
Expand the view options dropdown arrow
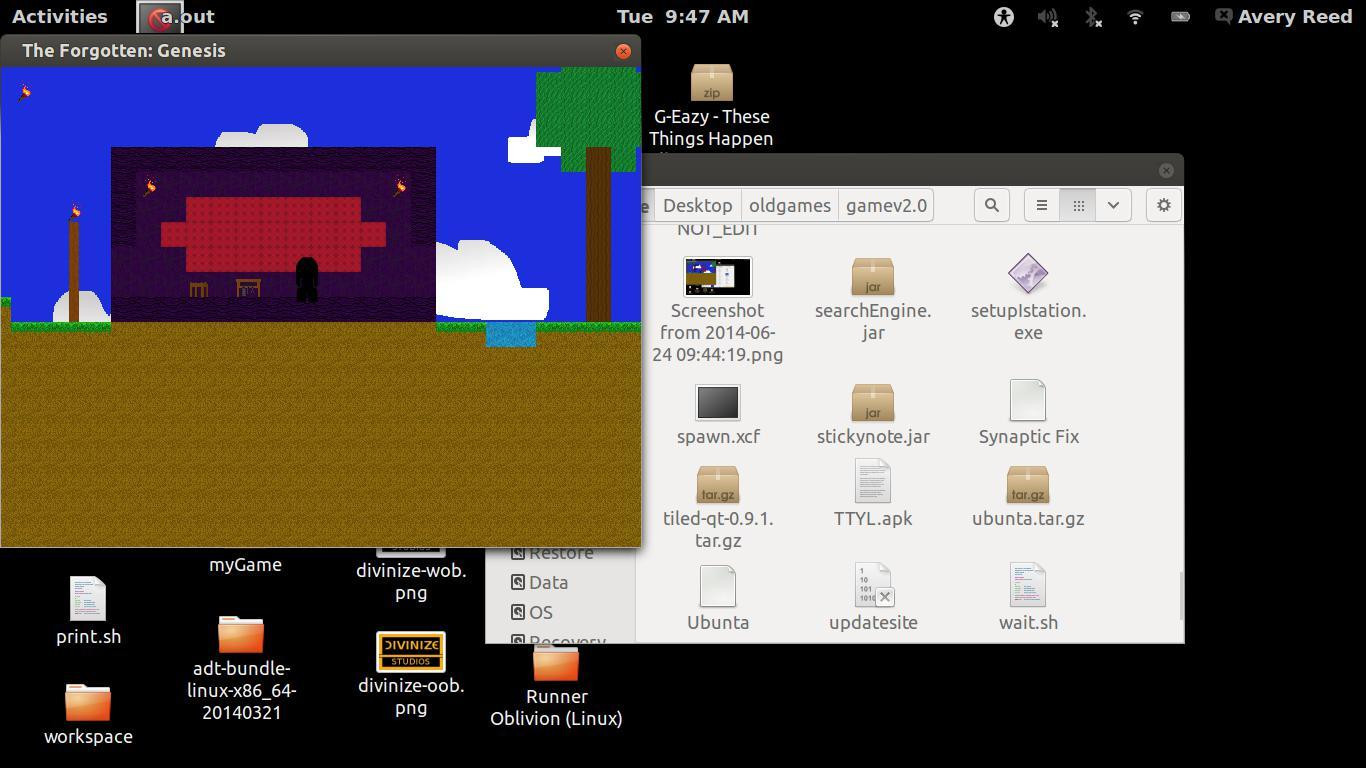click(x=1113, y=205)
